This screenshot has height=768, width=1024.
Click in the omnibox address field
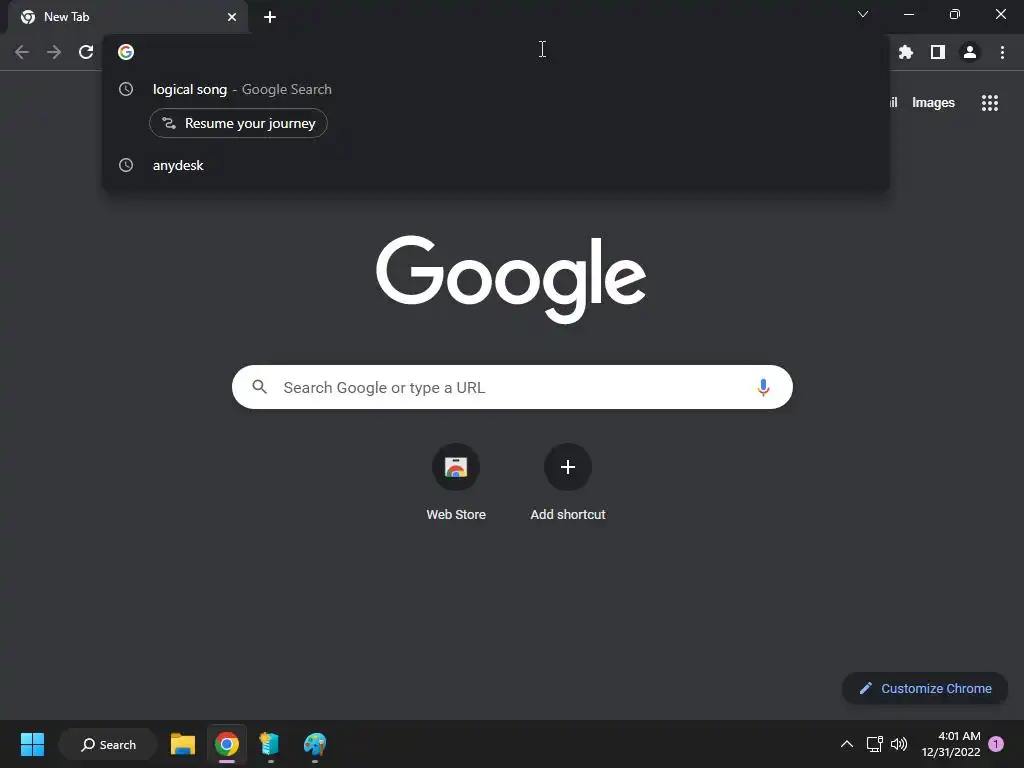coord(496,52)
